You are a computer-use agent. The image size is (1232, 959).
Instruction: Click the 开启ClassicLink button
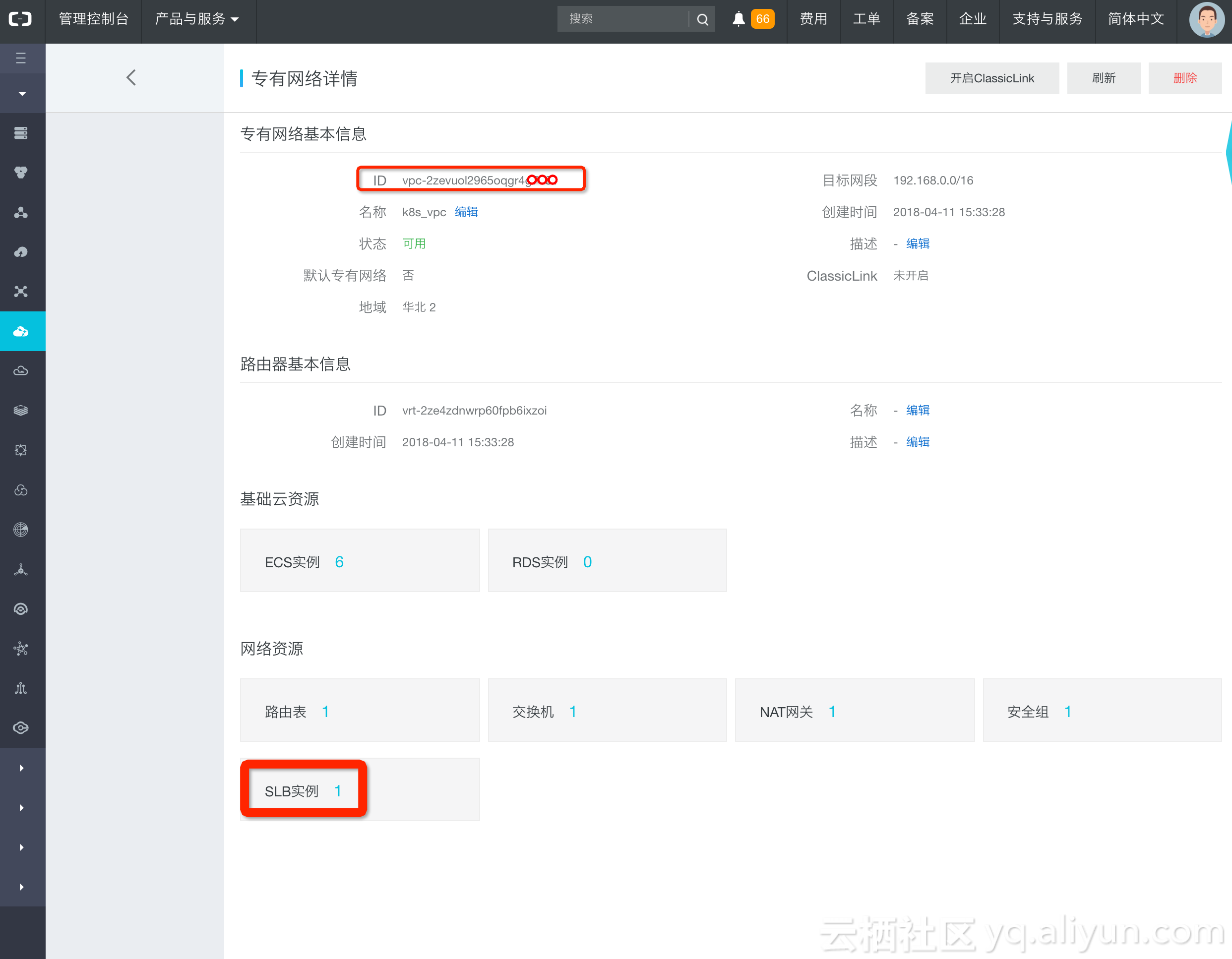pos(991,78)
